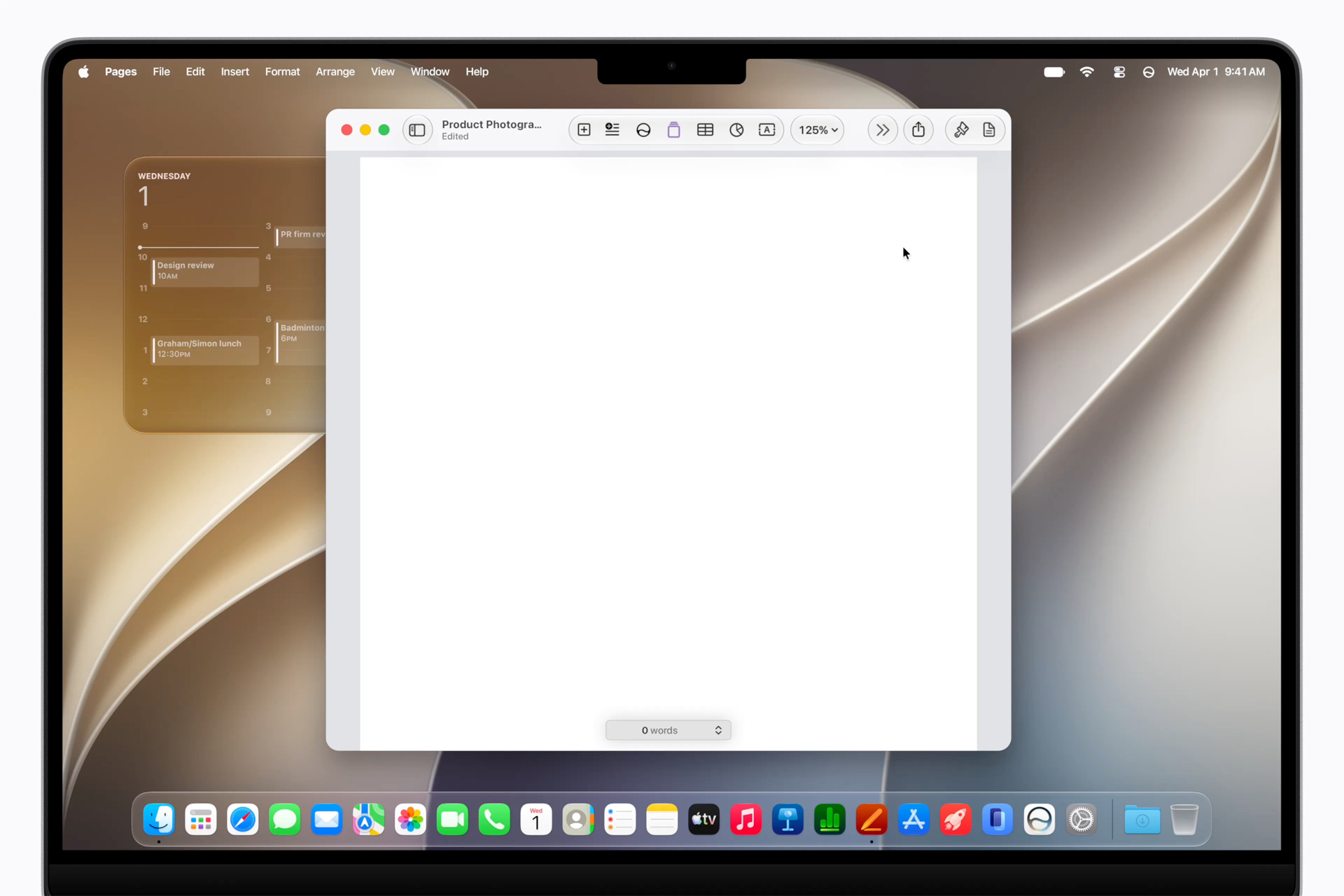Image resolution: width=1344 pixels, height=896 pixels.
Task: Toggle the Pages sidebar view button
Action: (x=417, y=130)
